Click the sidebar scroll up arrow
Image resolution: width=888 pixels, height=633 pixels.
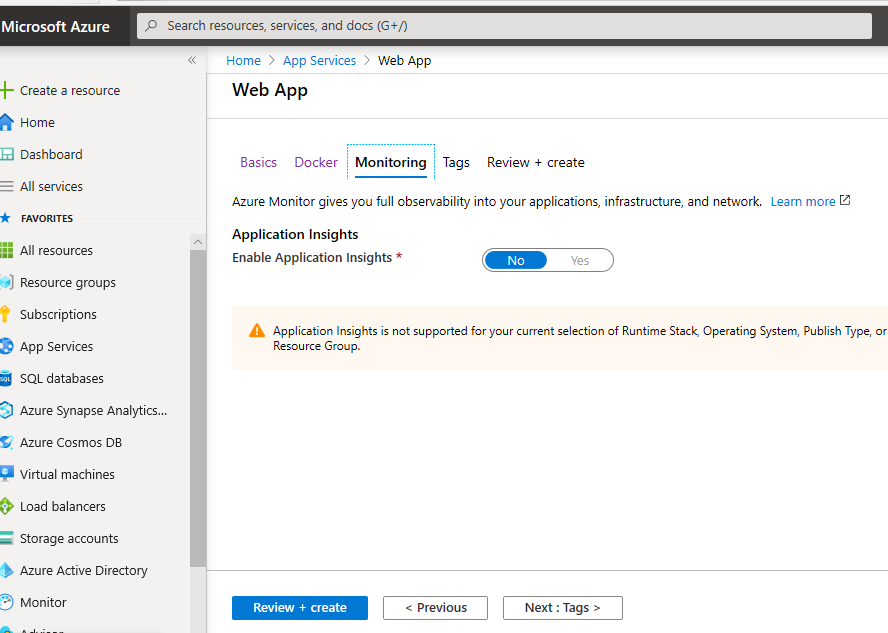click(198, 242)
